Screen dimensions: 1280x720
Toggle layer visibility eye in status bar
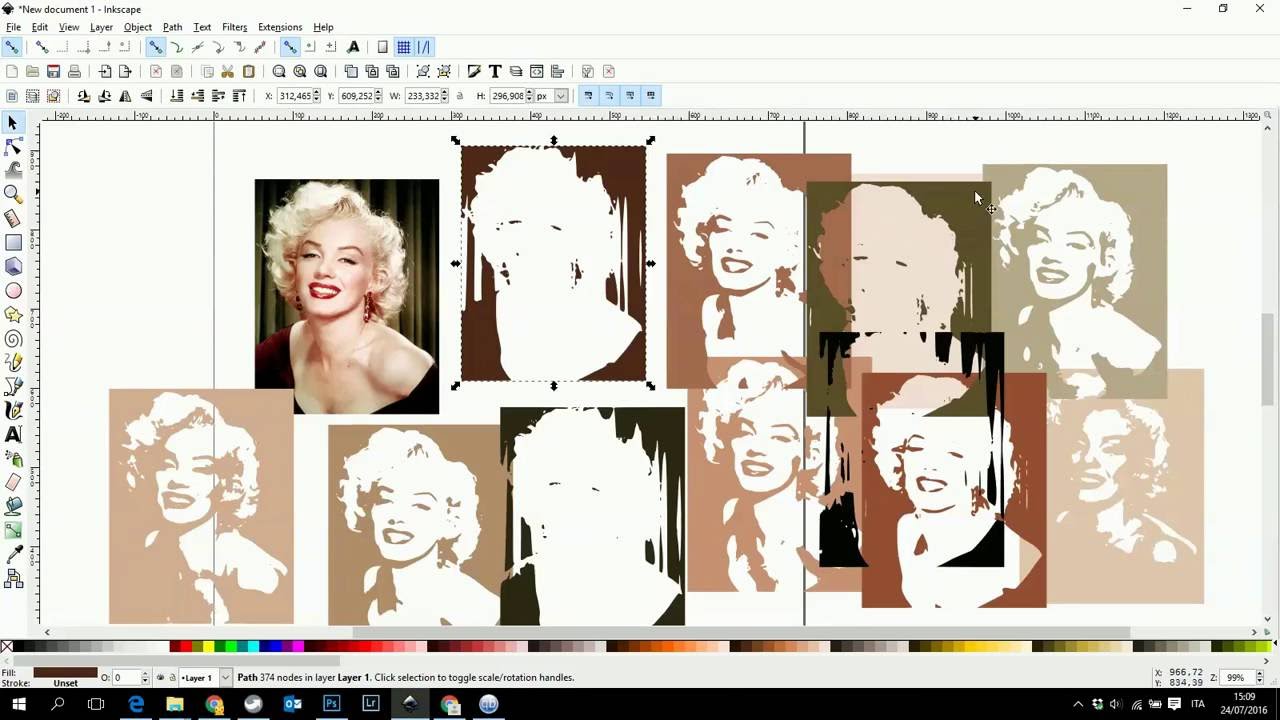160,678
